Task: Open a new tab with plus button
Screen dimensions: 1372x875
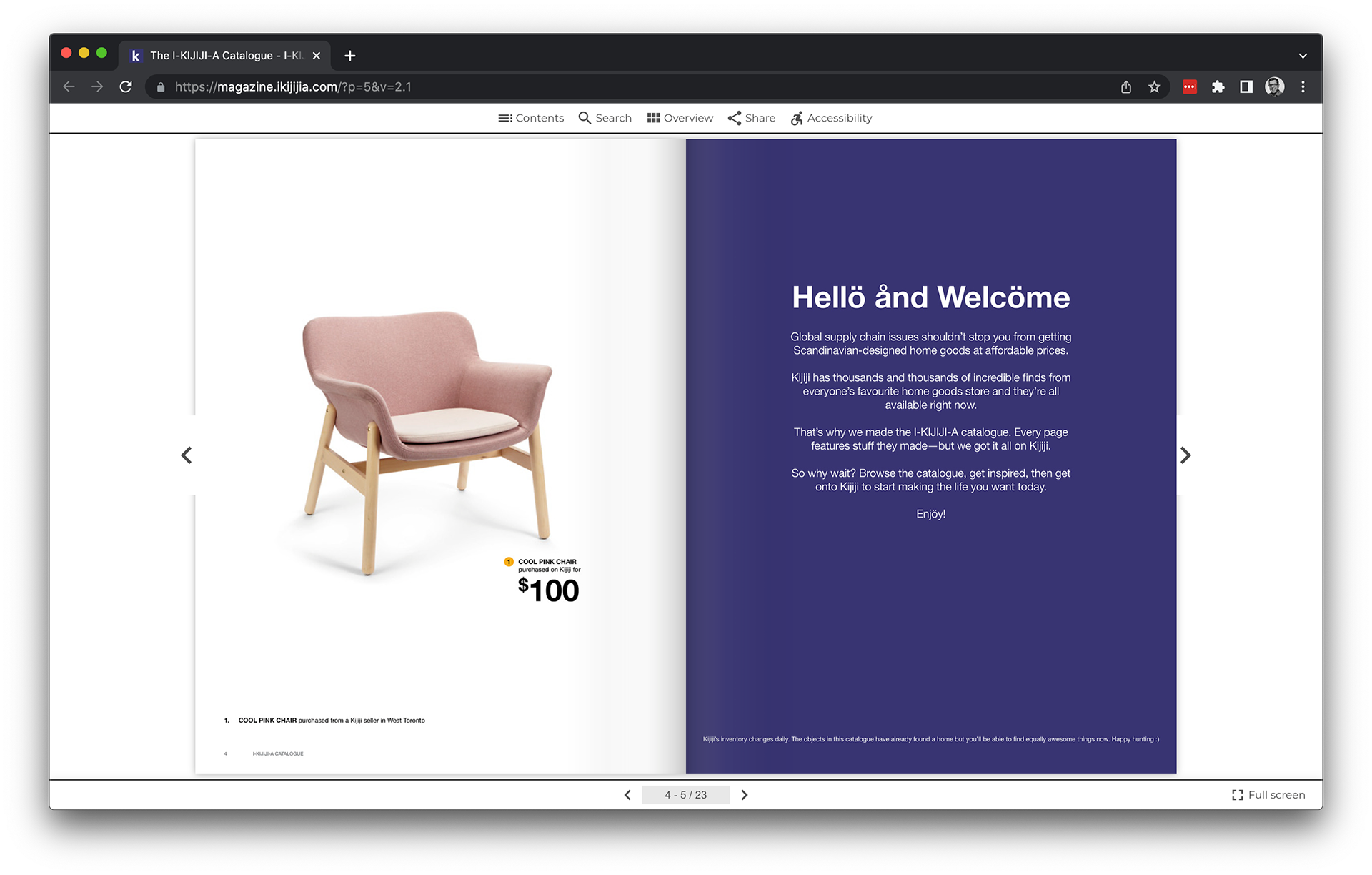Action: (350, 56)
